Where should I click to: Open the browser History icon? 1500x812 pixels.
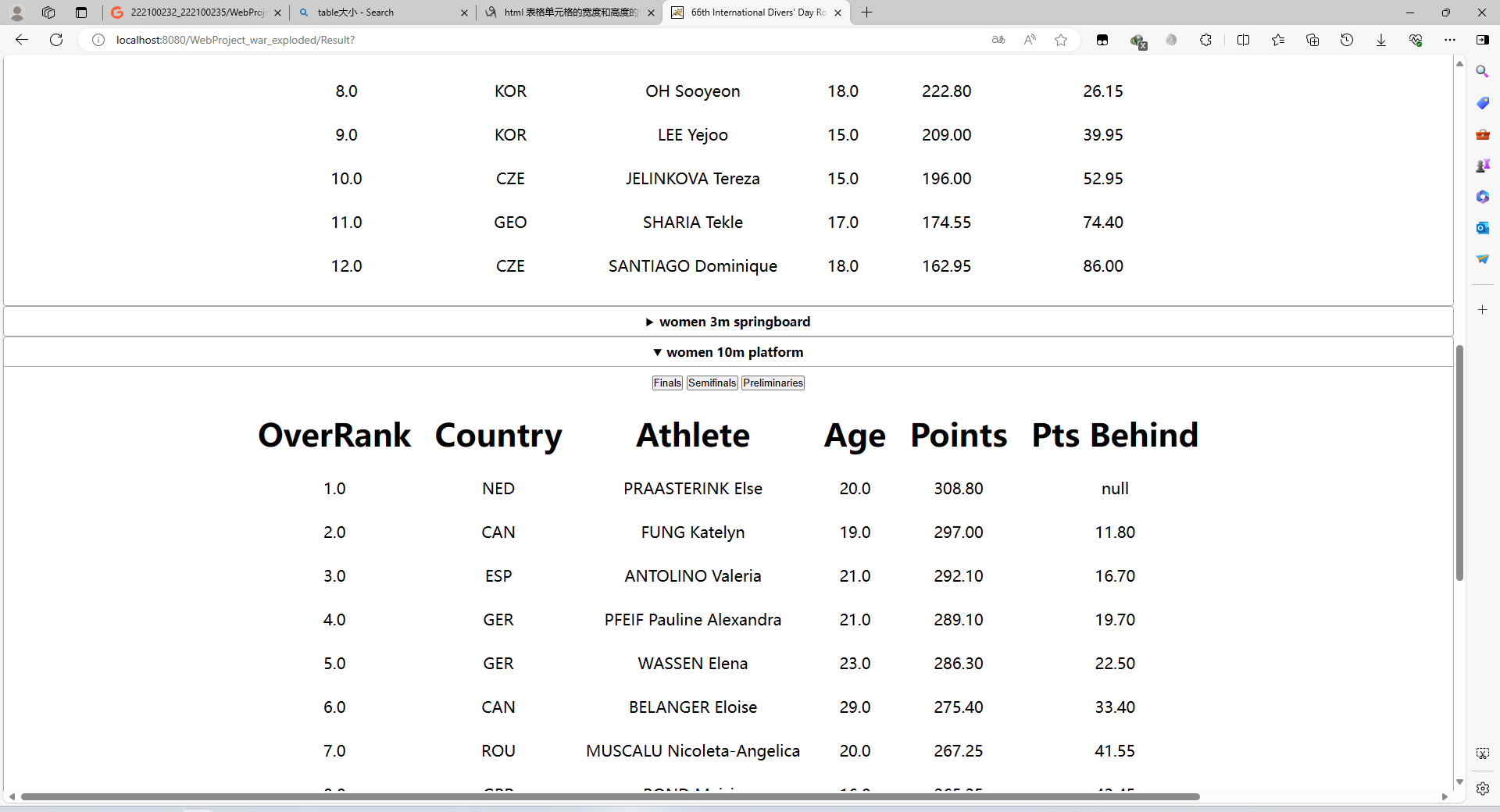pyautogui.click(x=1346, y=40)
